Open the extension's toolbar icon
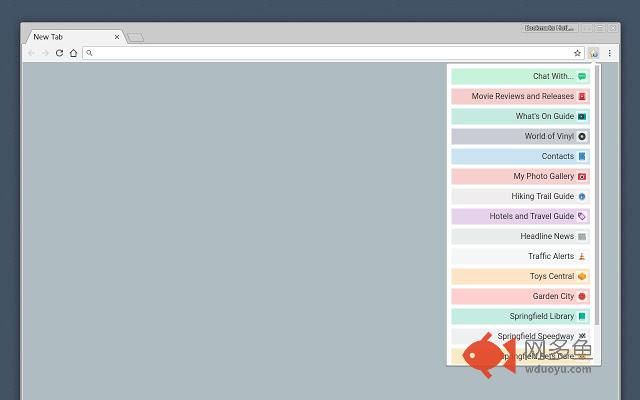The height and width of the screenshot is (400, 640). [593, 53]
